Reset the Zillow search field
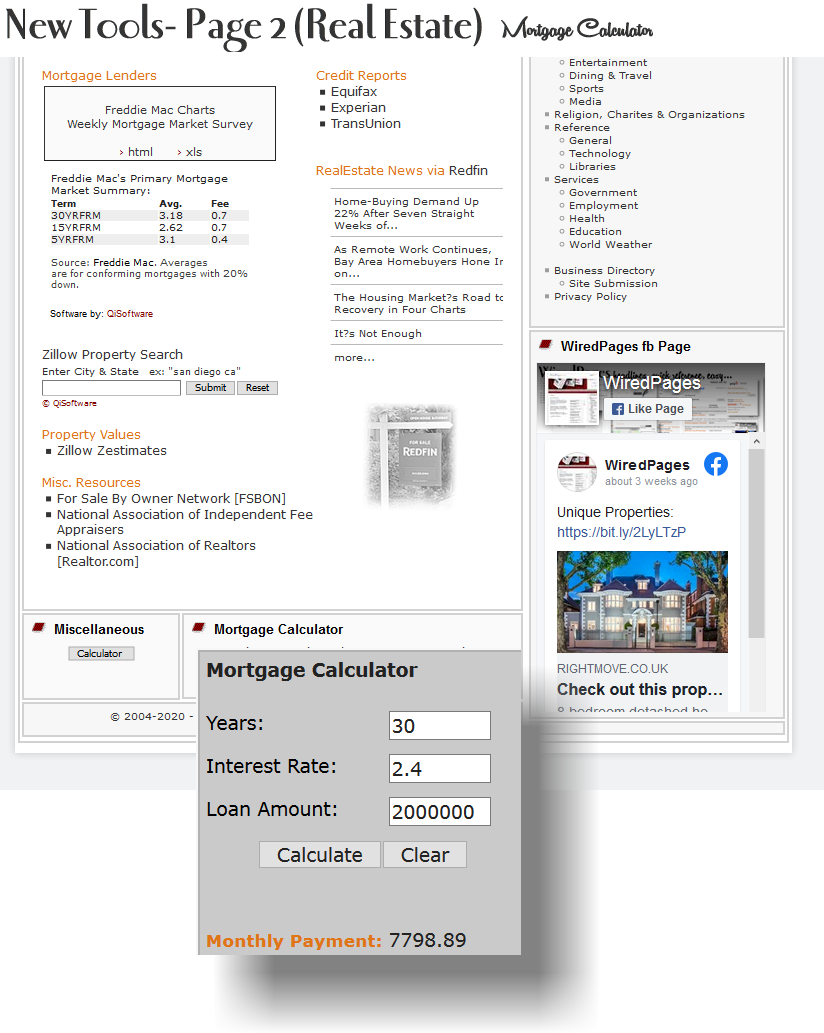This screenshot has width=824, height=1033. [x=258, y=388]
